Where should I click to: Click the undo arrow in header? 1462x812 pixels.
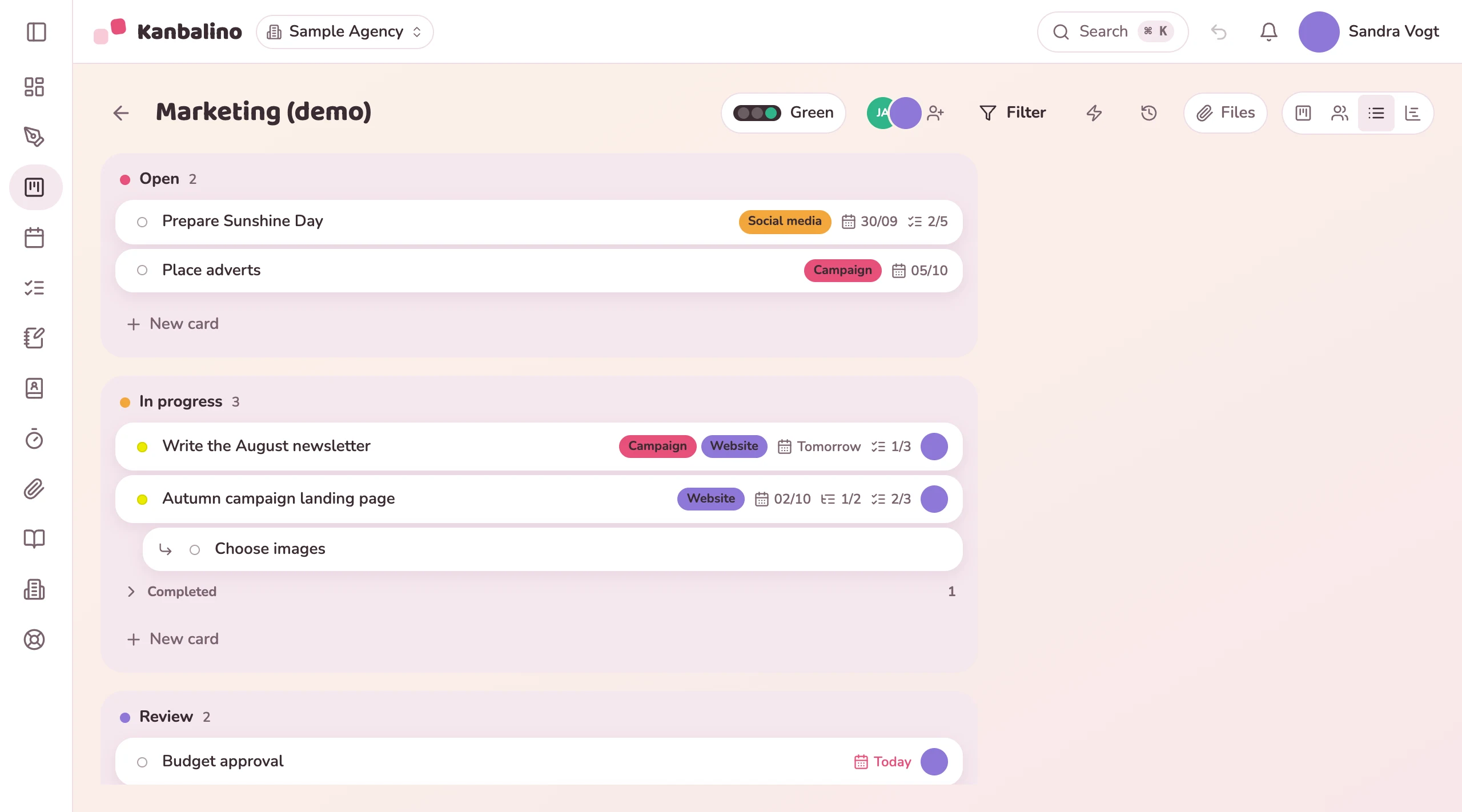pos(1218,32)
